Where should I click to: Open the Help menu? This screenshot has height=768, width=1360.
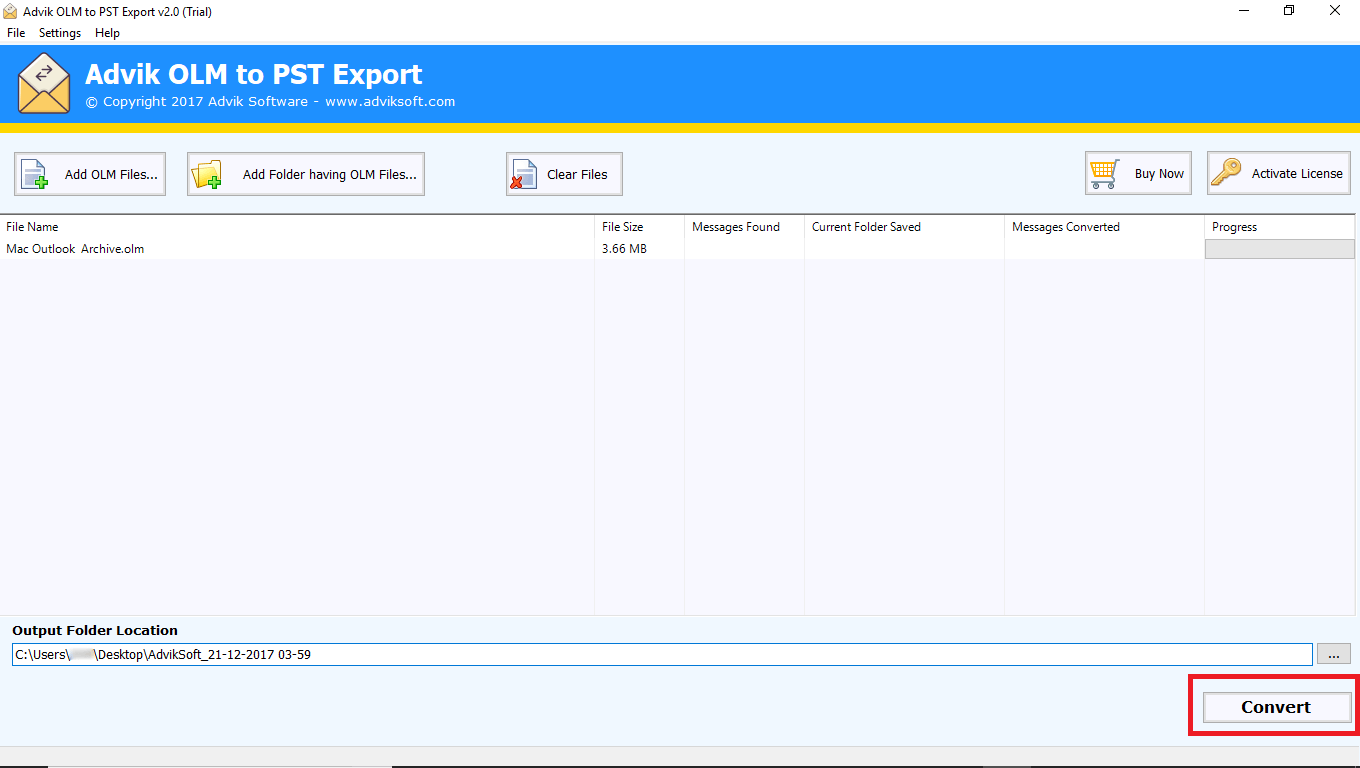107,33
